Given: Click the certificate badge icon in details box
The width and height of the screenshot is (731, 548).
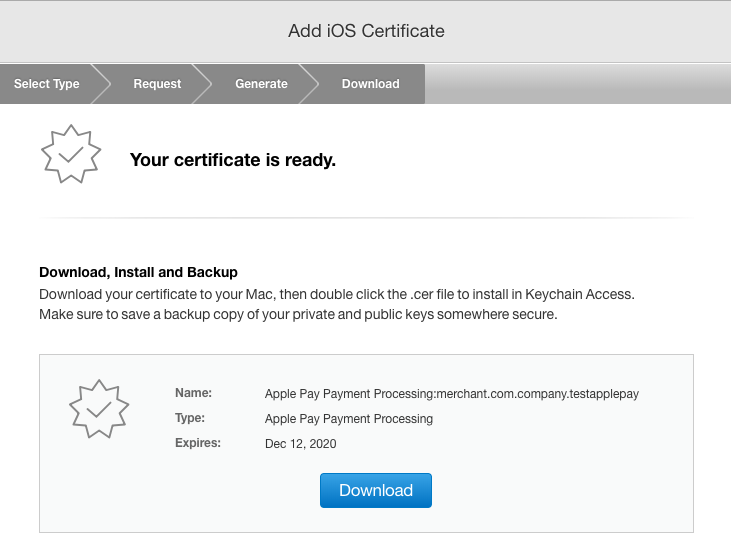Looking at the screenshot, I should coord(99,409).
